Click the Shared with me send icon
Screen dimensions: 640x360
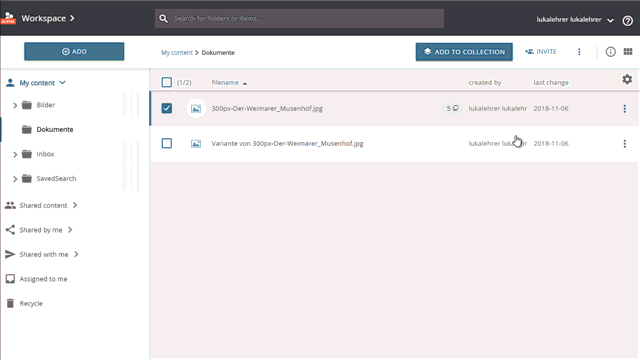point(10,254)
